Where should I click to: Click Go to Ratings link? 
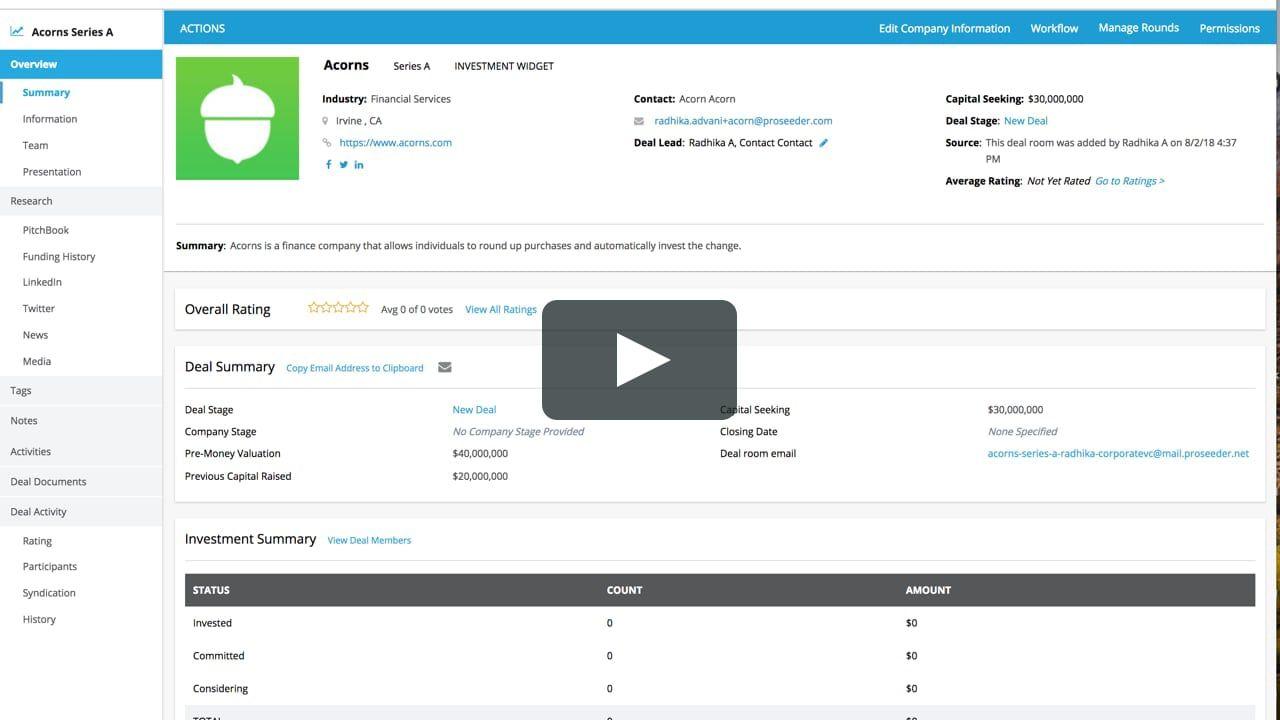click(x=1130, y=181)
